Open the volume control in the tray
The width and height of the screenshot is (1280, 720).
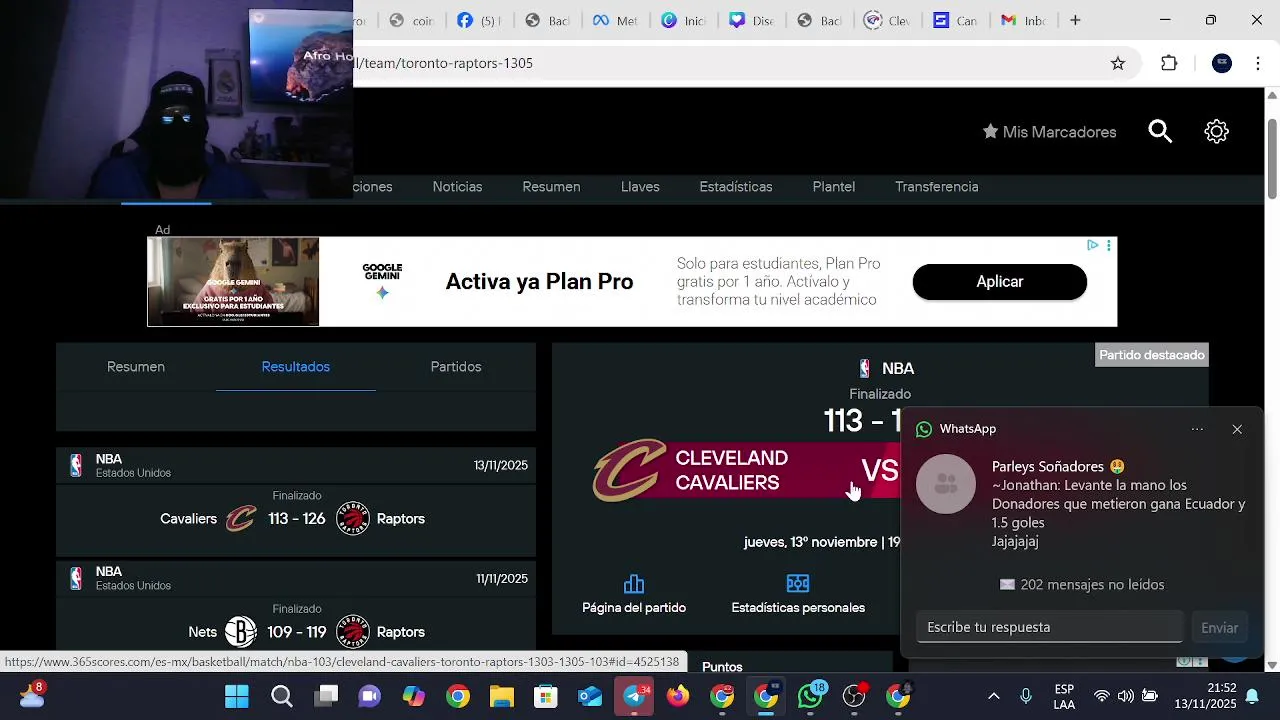point(1126,696)
